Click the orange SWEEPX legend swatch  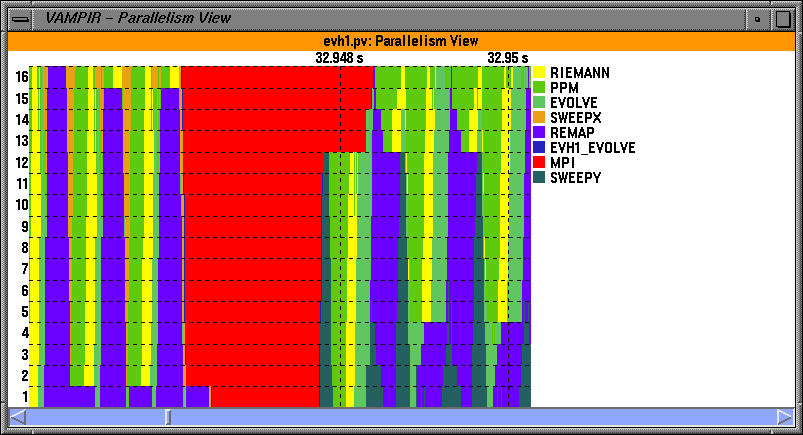[539, 117]
